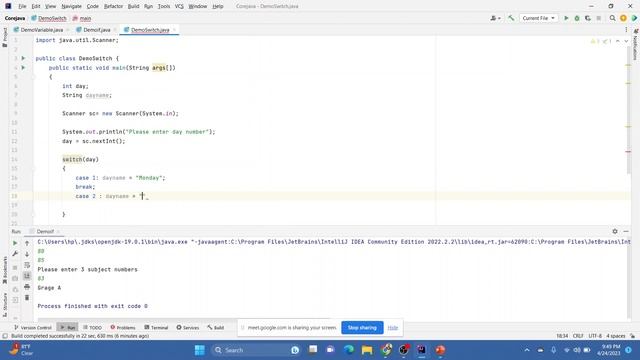Open Search Everywhere with the magnifier icon

[x=612, y=18]
